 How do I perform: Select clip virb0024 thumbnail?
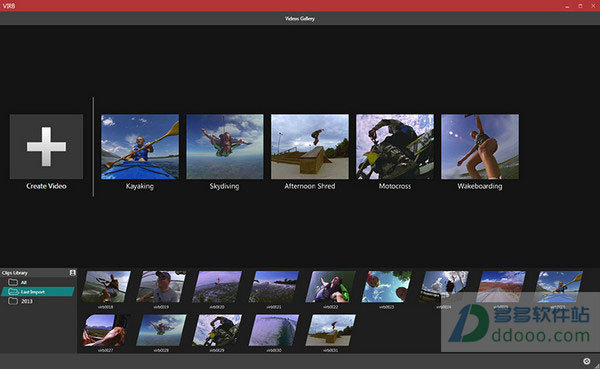pyautogui.click(x=443, y=287)
